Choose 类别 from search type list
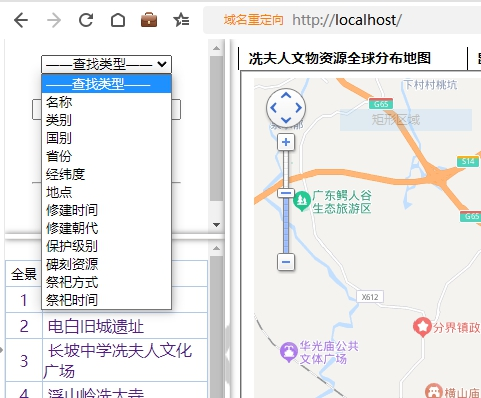 [106, 120]
